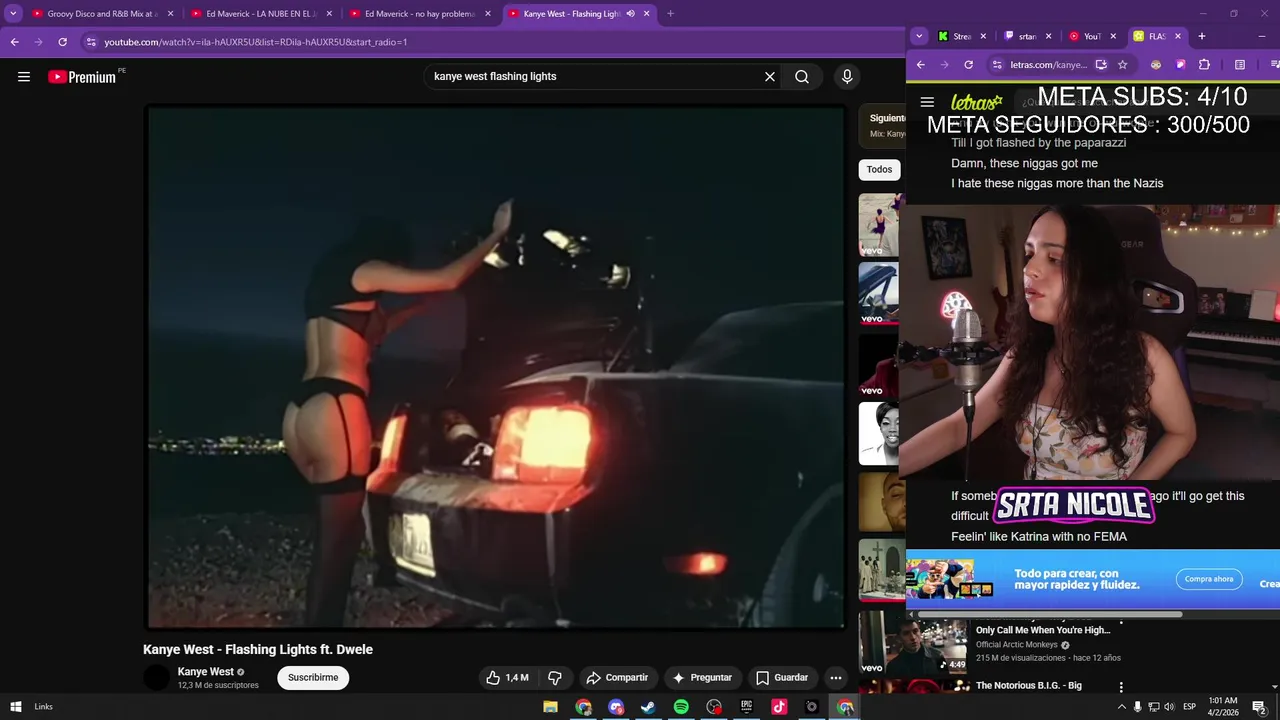Switch to Ed Maverick - LA NUBE tab
Image resolution: width=1280 pixels, height=720 pixels.
click(261, 14)
